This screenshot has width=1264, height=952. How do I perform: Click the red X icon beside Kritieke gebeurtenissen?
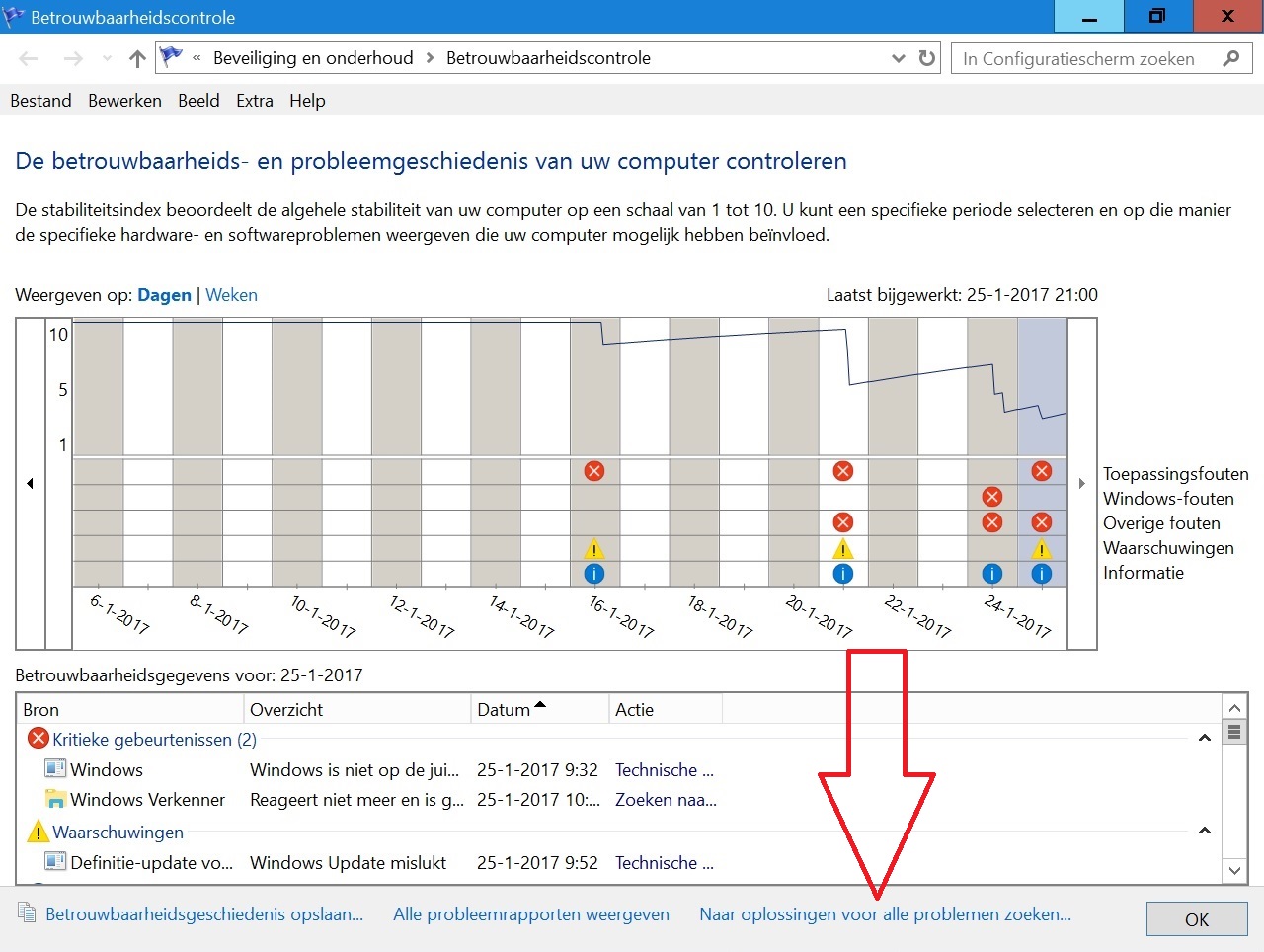tap(39, 738)
